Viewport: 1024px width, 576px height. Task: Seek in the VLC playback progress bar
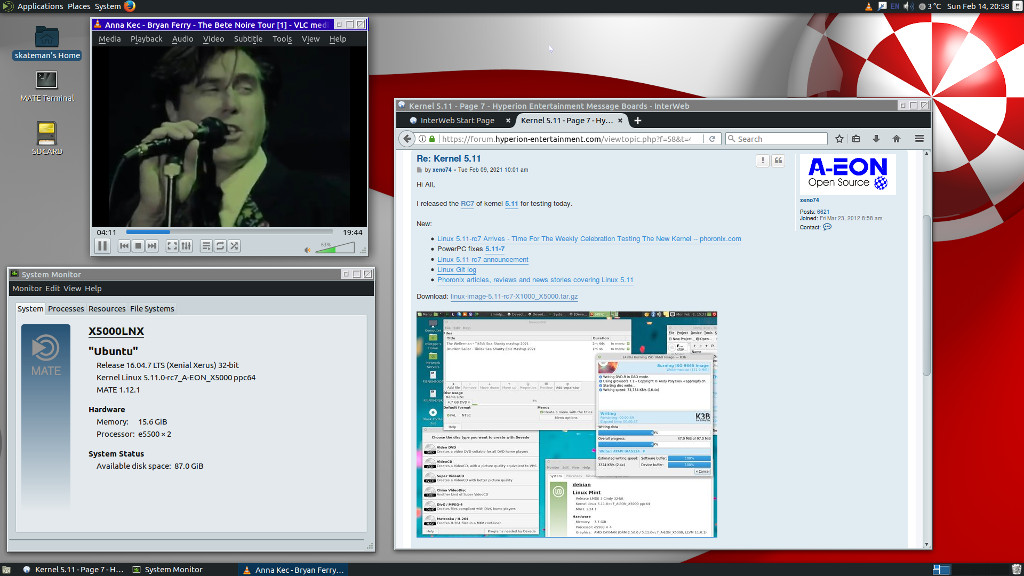(x=229, y=232)
